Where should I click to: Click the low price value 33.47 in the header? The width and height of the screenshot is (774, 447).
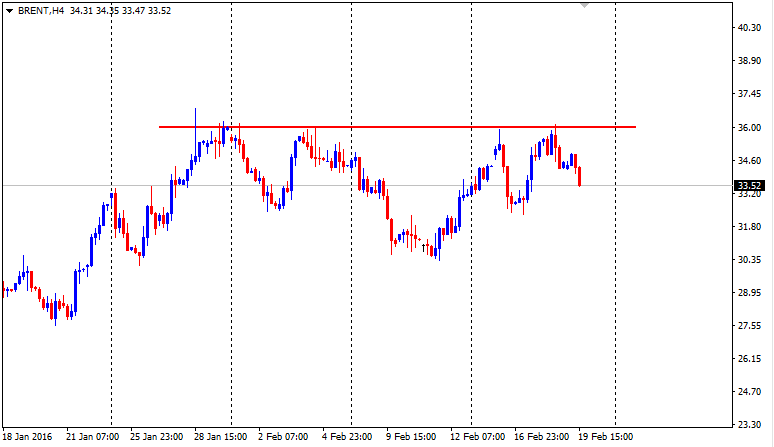[133, 10]
